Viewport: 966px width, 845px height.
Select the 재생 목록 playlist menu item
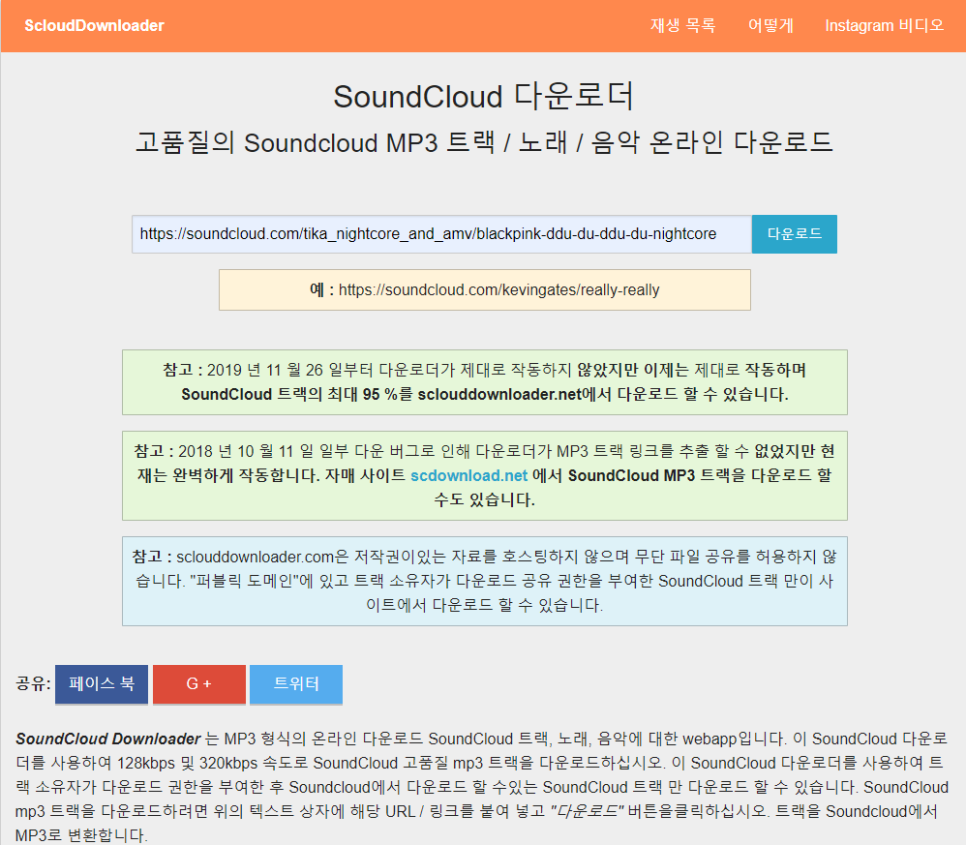click(x=681, y=25)
